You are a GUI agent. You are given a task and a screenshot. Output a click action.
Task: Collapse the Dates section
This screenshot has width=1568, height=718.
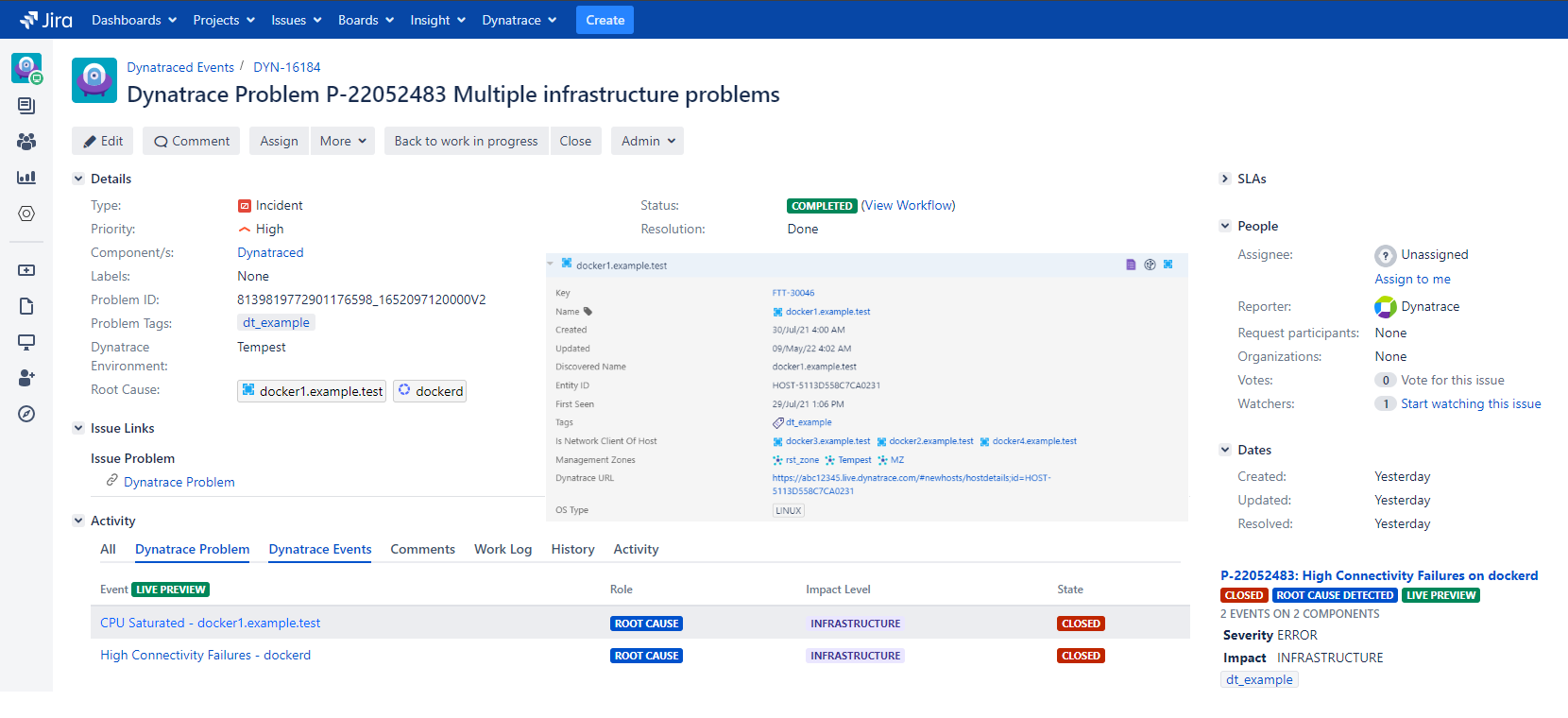coord(1225,450)
